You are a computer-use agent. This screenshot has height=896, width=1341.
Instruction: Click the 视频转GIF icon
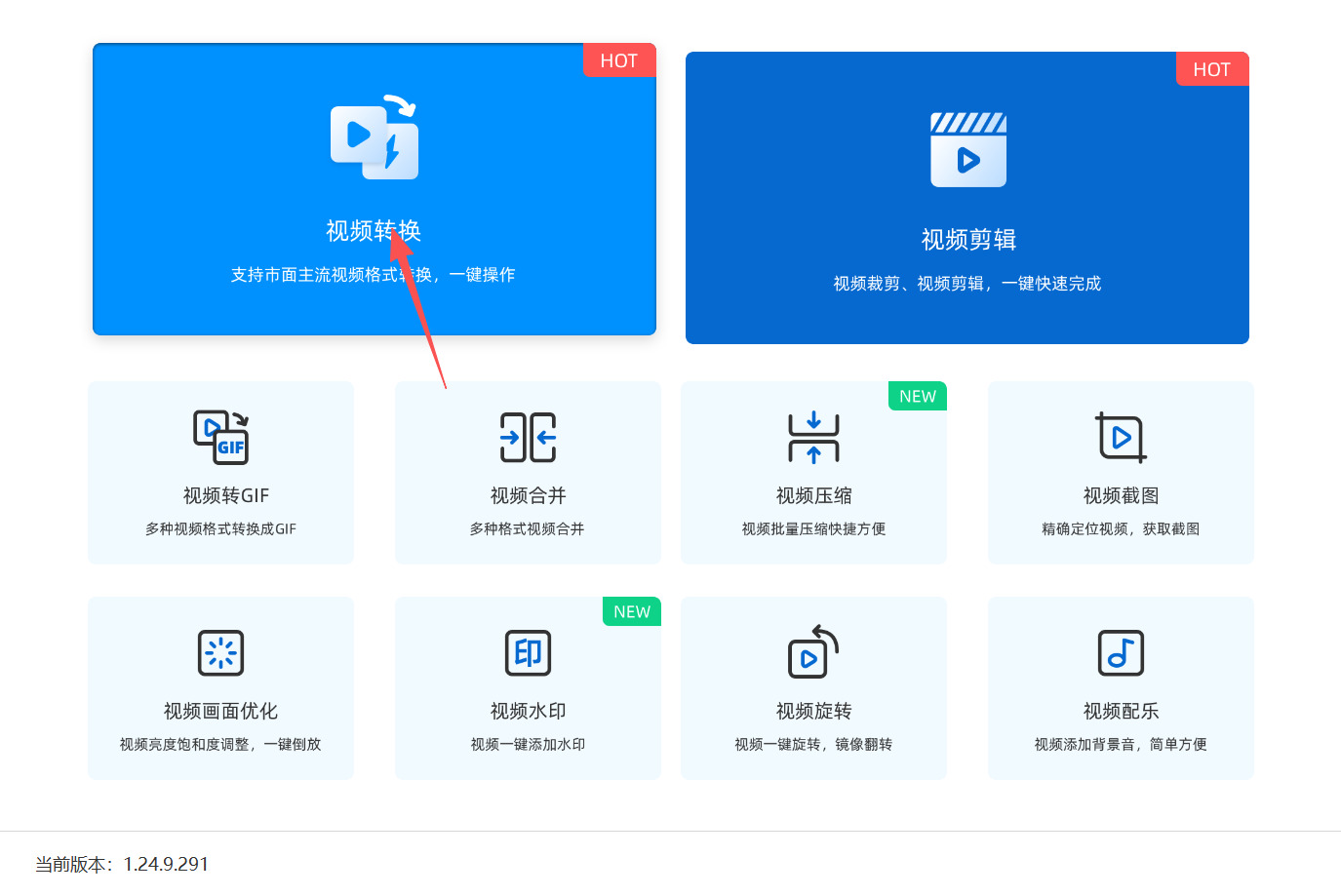[x=220, y=437]
